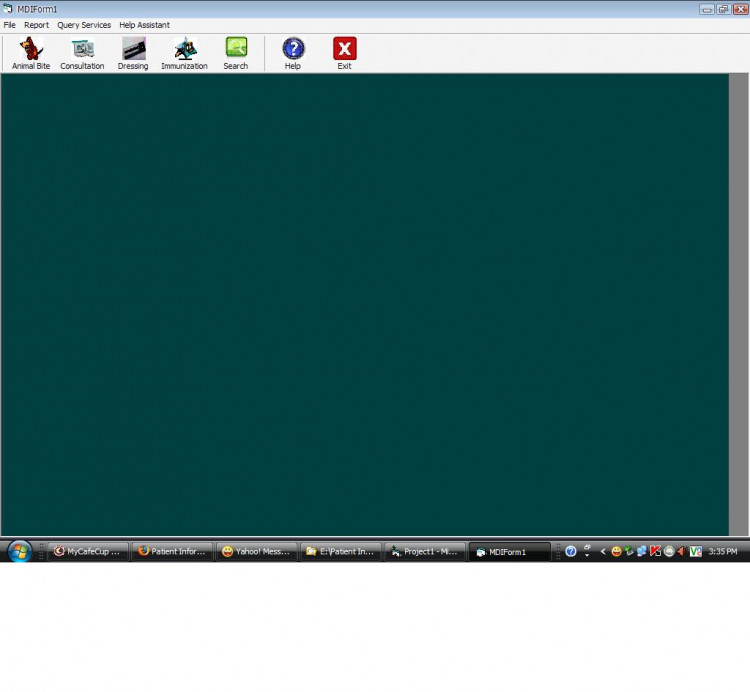Open the Dressing toolbar icon
Image resolution: width=750 pixels, height=692 pixels.
coord(133,54)
